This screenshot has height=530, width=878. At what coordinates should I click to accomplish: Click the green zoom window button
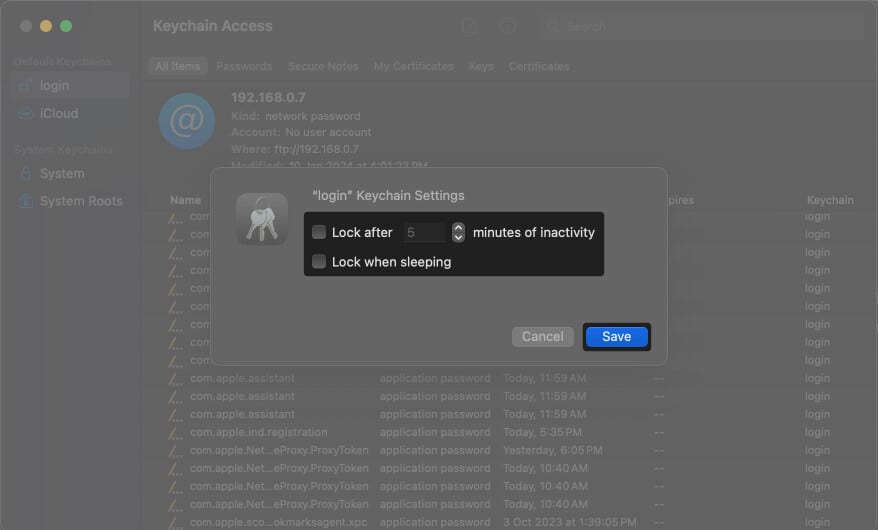point(66,26)
